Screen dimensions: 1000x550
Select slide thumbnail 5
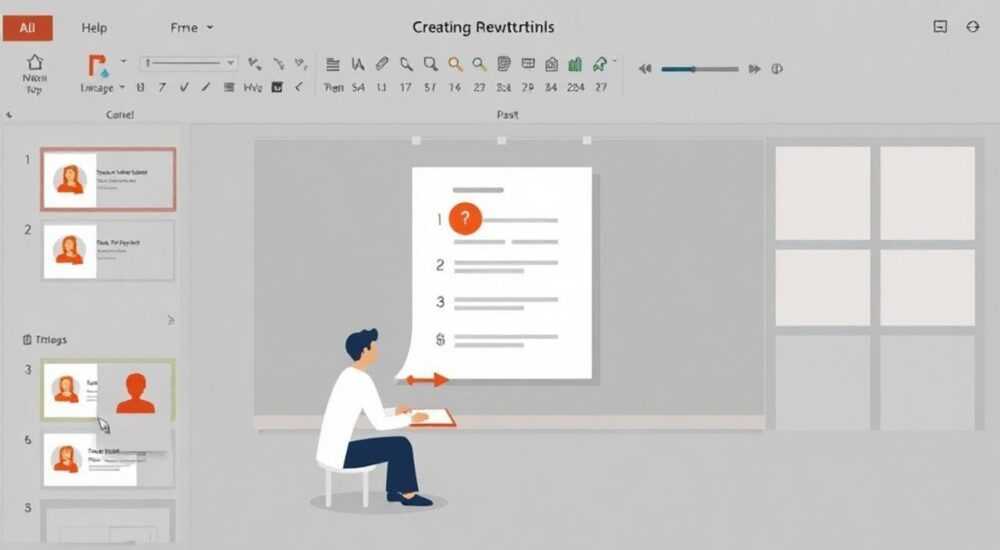tap(108, 522)
